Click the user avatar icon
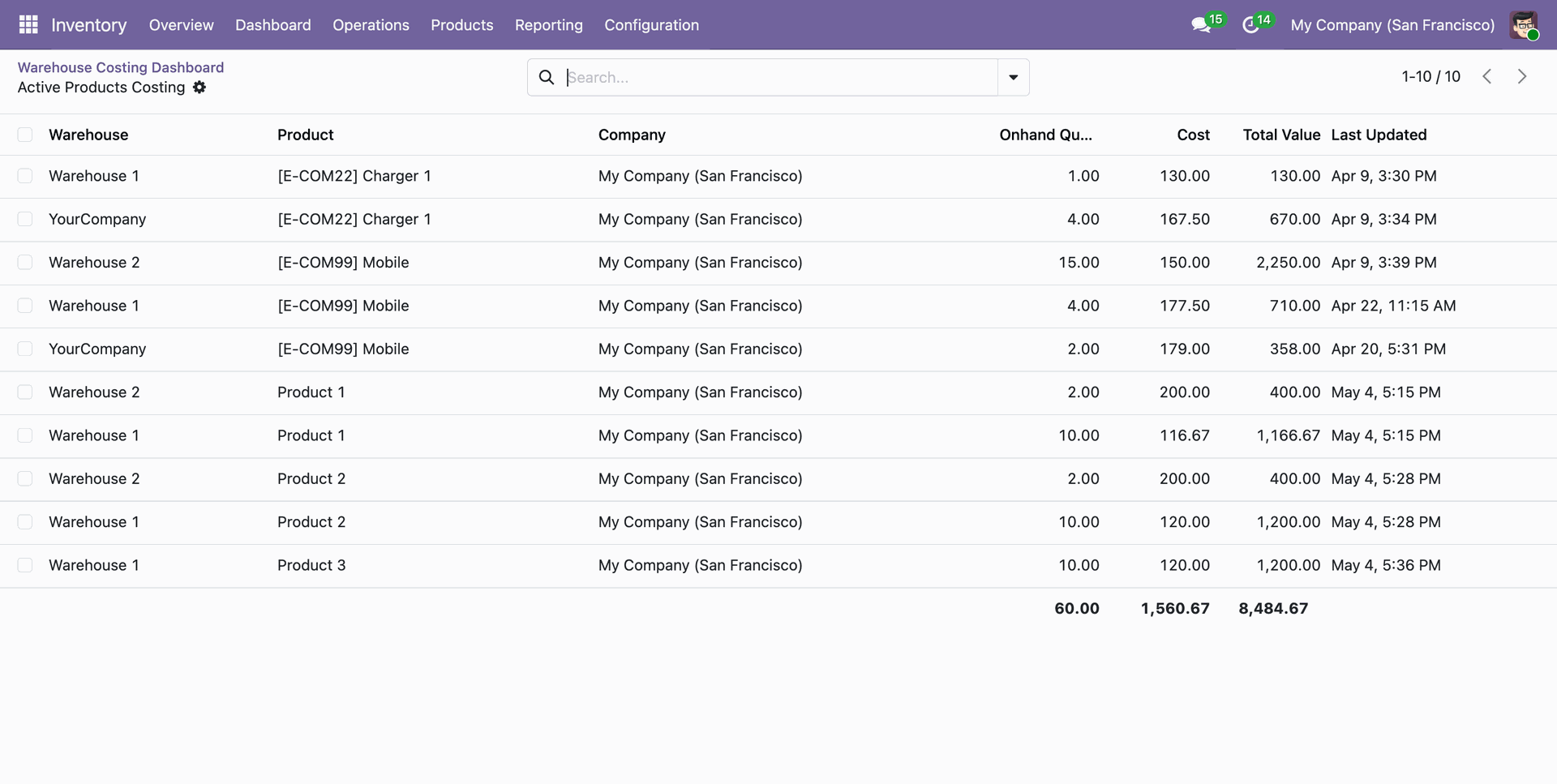 pyautogui.click(x=1524, y=25)
